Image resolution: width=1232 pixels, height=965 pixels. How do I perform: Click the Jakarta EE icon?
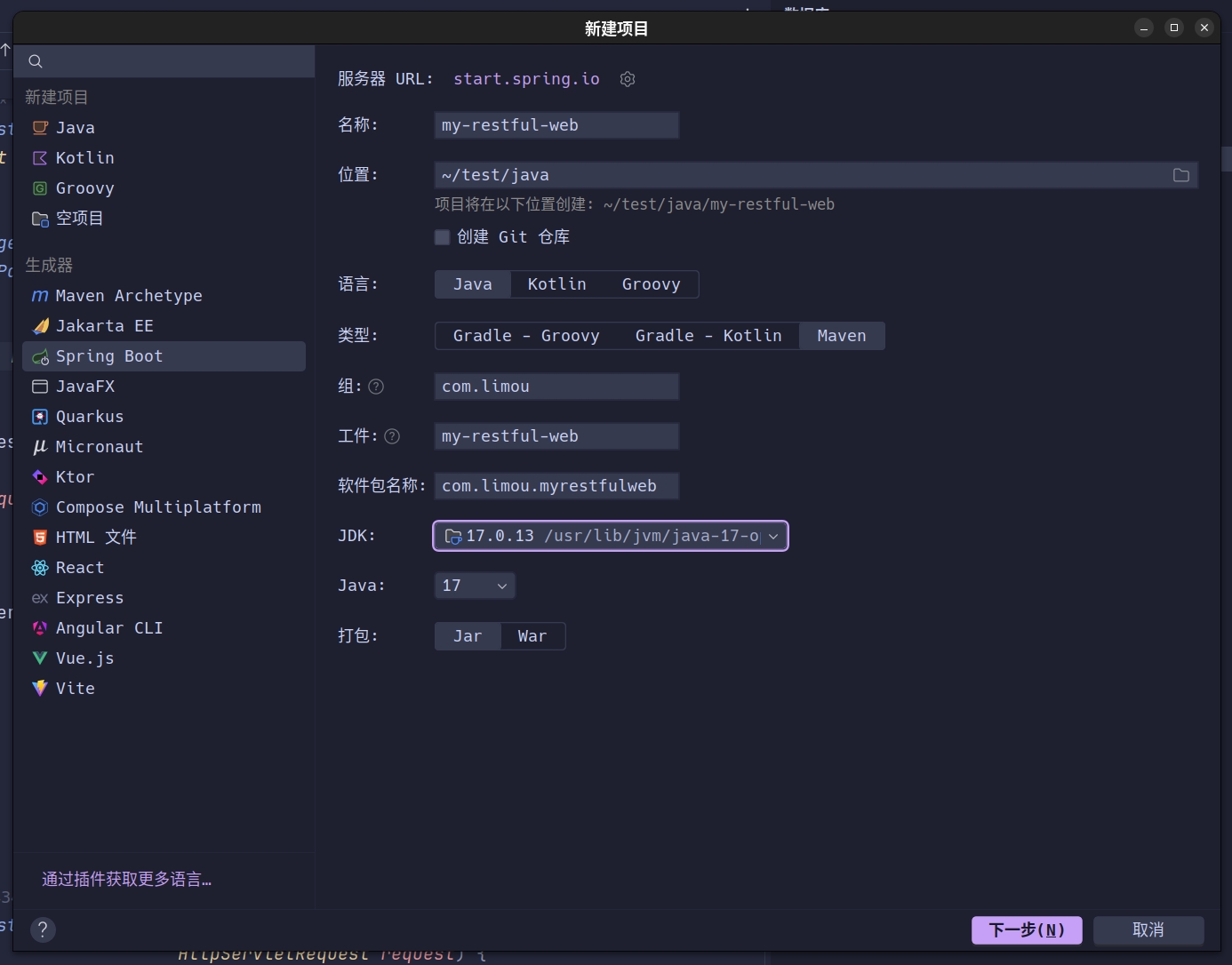click(x=40, y=326)
